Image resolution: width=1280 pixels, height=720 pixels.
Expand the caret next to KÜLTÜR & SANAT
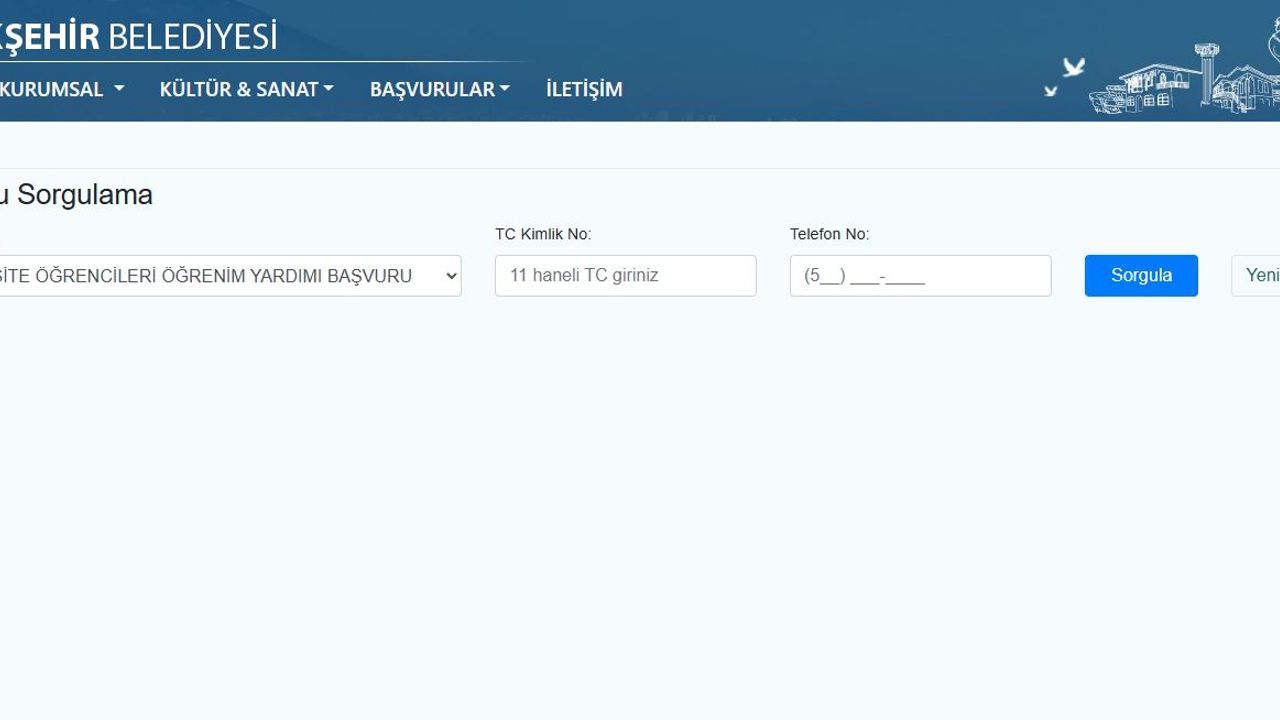click(328, 89)
